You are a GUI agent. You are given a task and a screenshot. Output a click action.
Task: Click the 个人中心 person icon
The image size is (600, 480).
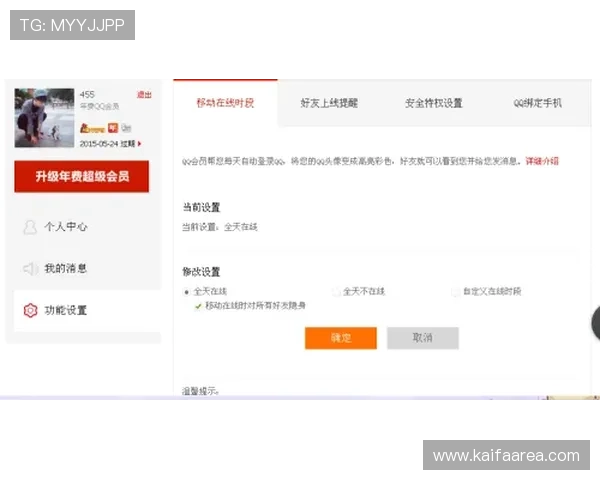[x=30, y=227]
